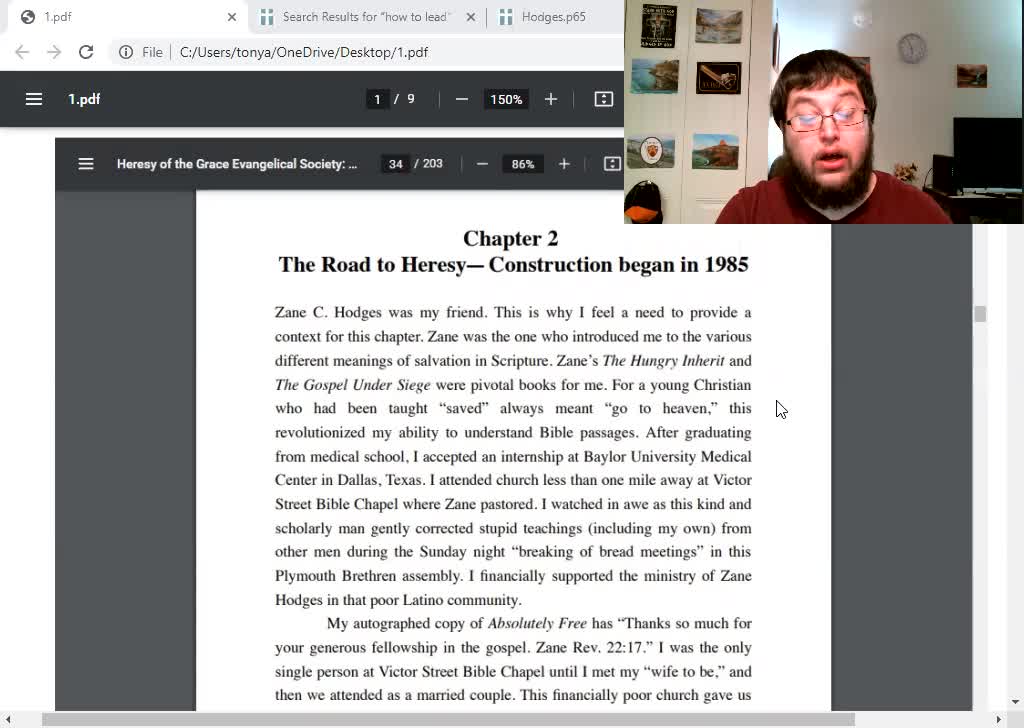Edit page number field showing 1
Screen dimensions: 1024x728
click(377, 99)
